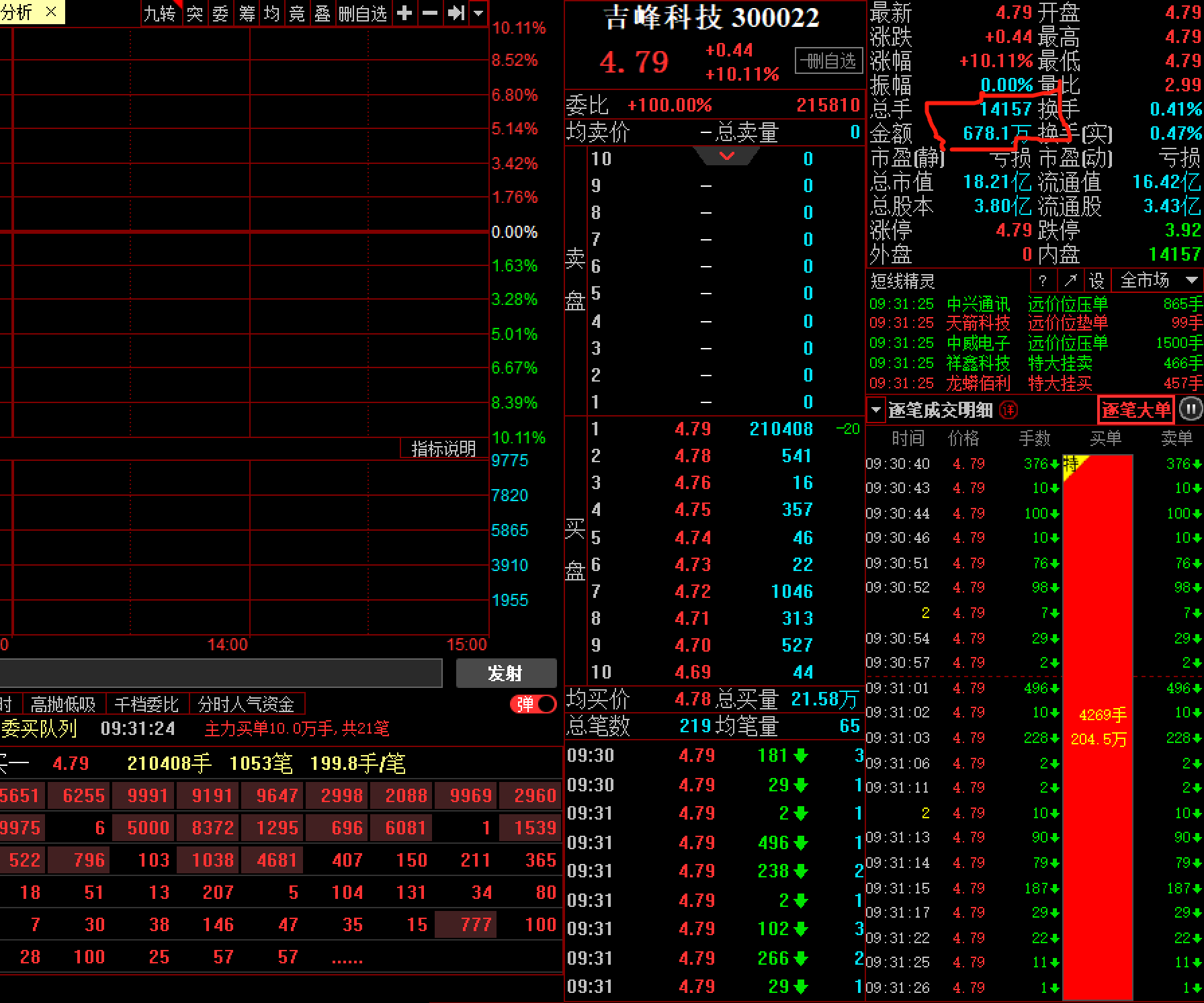Click the 总市值 18.21亿 value
Image resolution: width=1204 pixels, height=1003 pixels.
click(x=997, y=182)
